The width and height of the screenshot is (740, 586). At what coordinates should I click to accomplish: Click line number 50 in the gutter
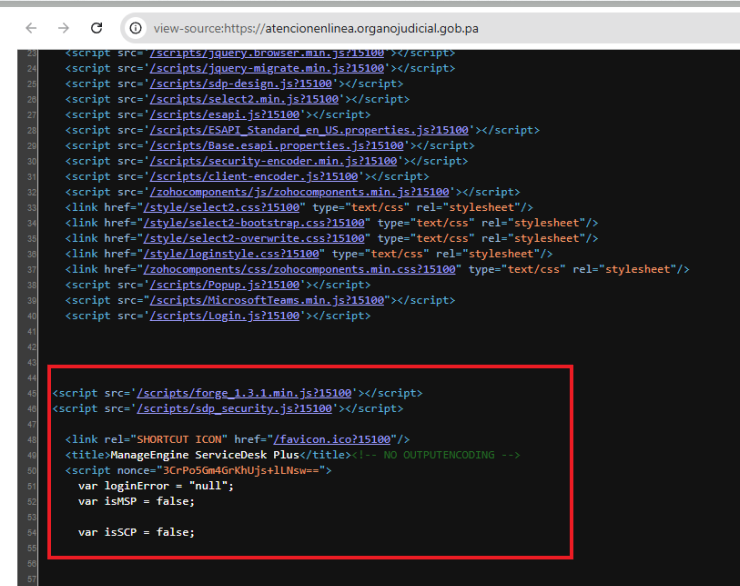pyautogui.click(x=32, y=471)
